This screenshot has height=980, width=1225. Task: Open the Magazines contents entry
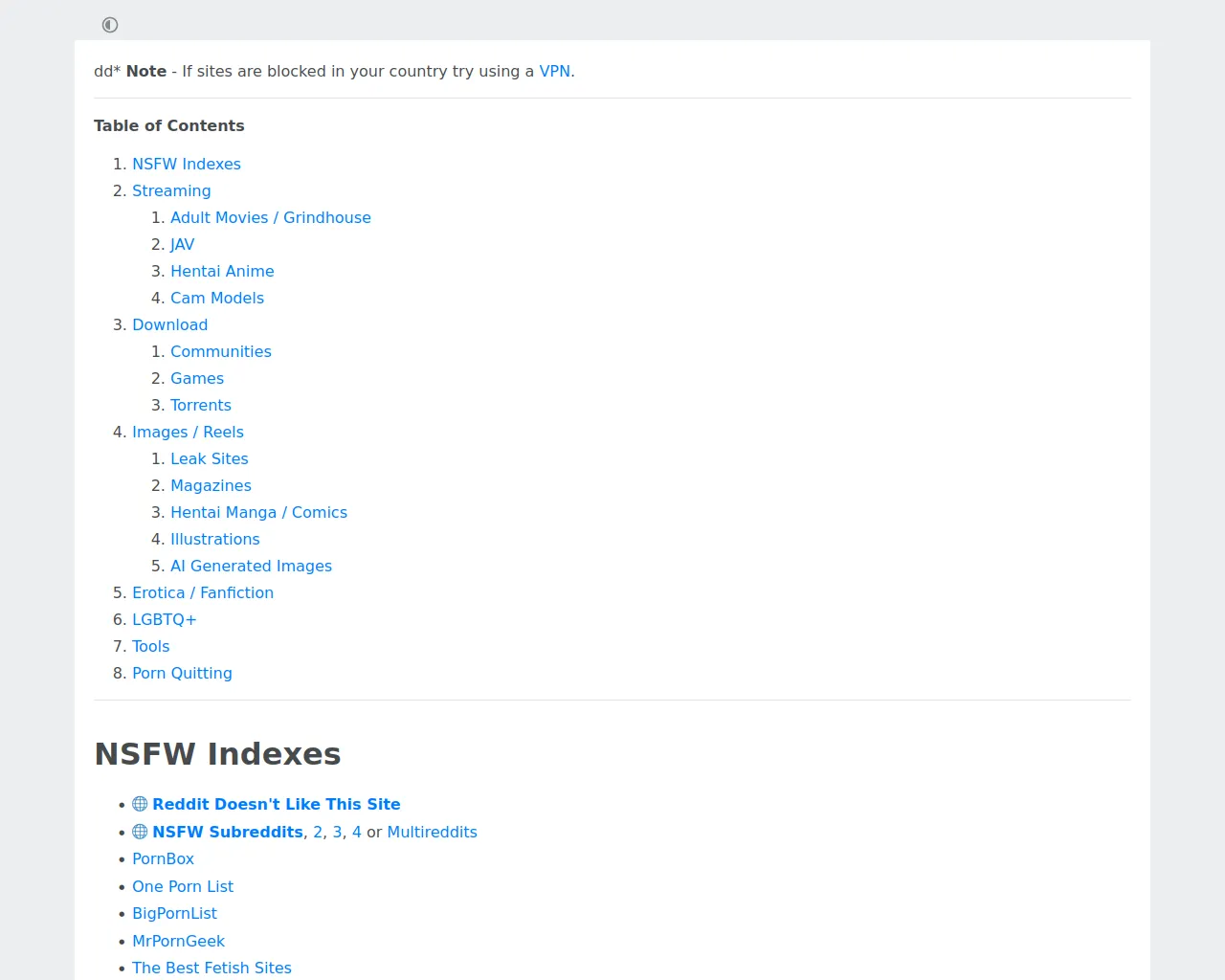coord(211,485)
